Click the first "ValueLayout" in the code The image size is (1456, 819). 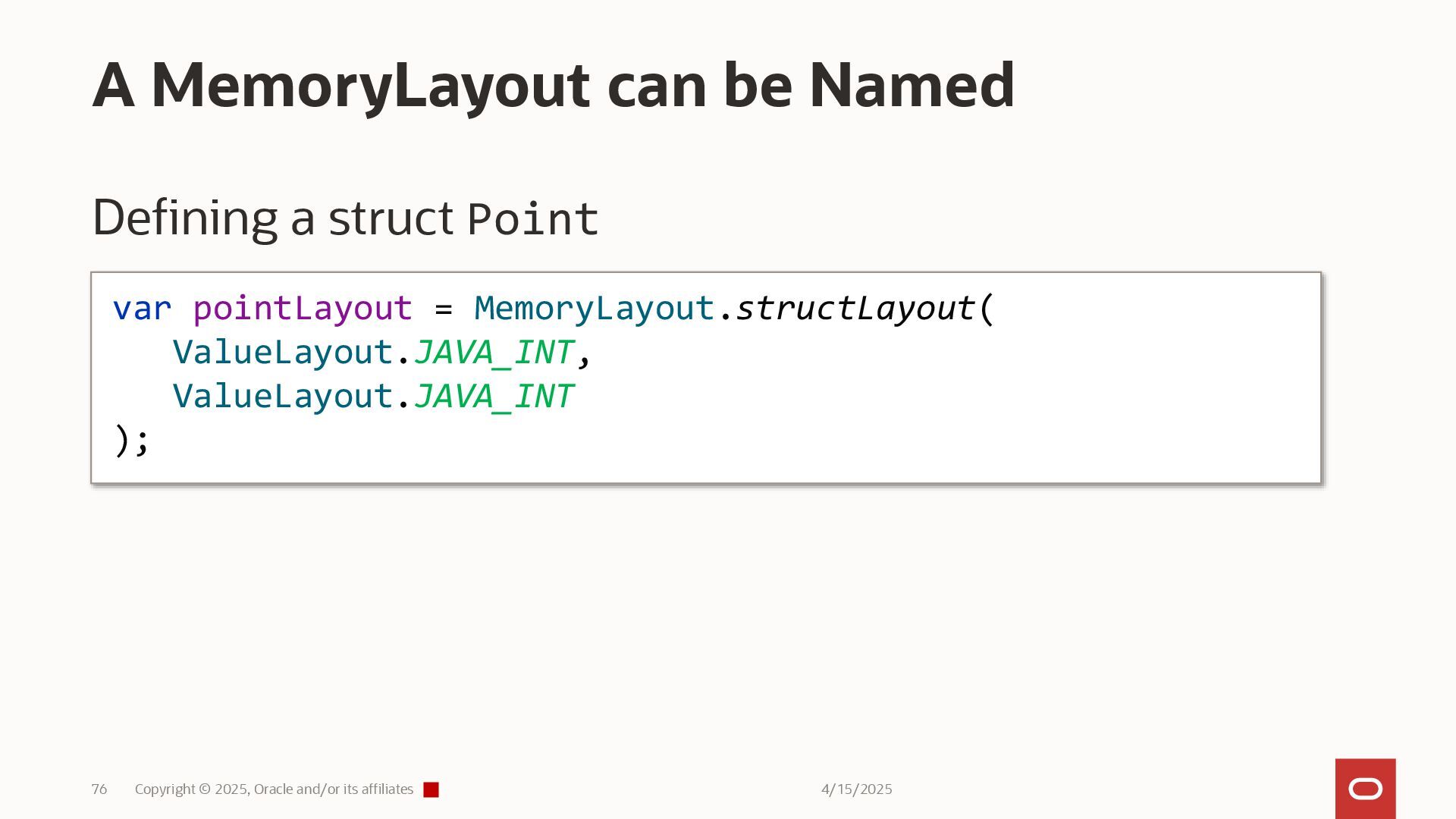pos(282,353)
